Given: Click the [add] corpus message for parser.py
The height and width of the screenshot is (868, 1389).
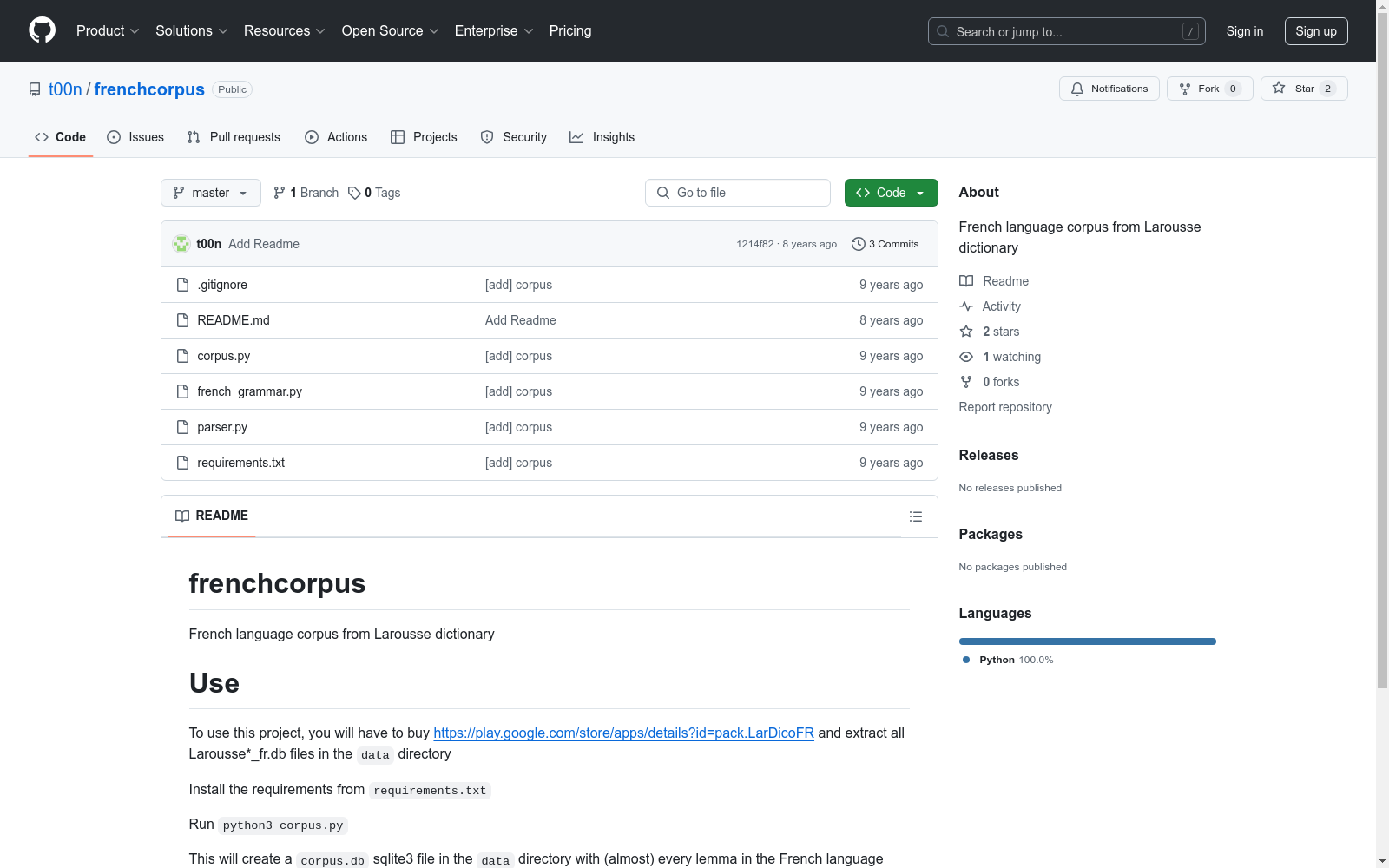Looking at the screenshot, I should [x=518, y=427].
